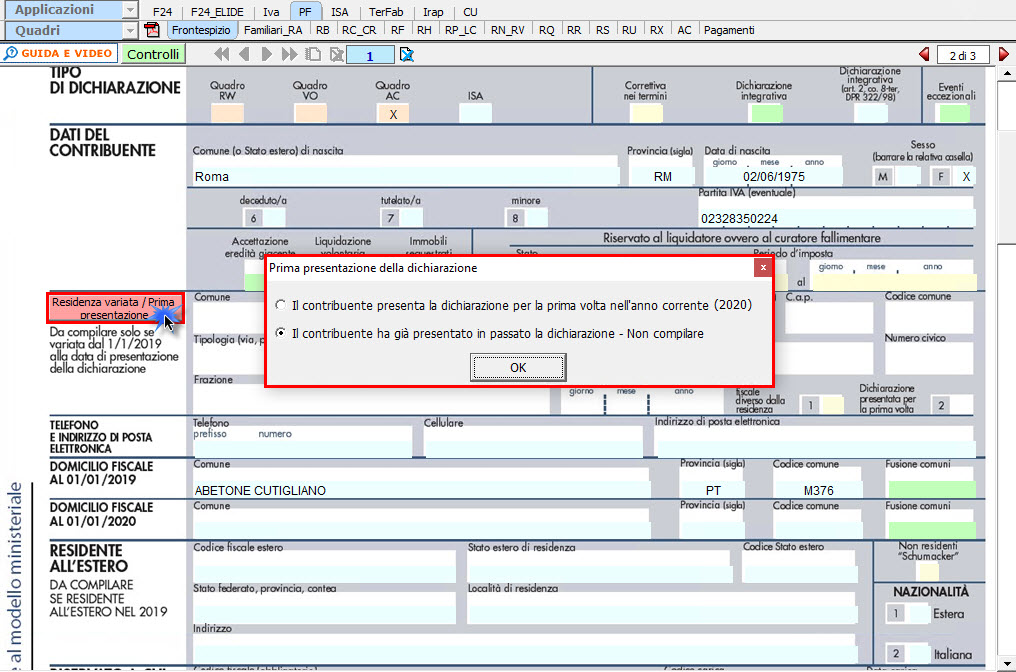Toggle the ISA checkbox in Tipo di dichiarazione
Screen dimensions: 1016x672
[475, 113]
